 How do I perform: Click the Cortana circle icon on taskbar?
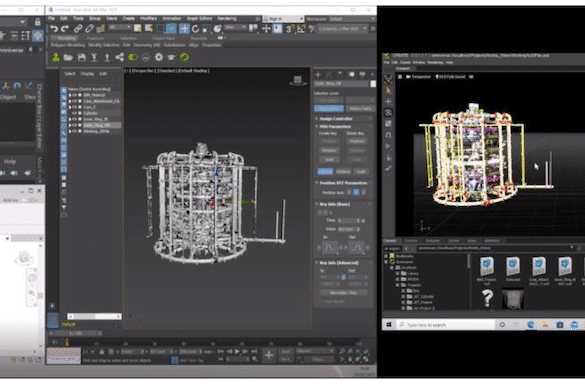click(502, 325)
